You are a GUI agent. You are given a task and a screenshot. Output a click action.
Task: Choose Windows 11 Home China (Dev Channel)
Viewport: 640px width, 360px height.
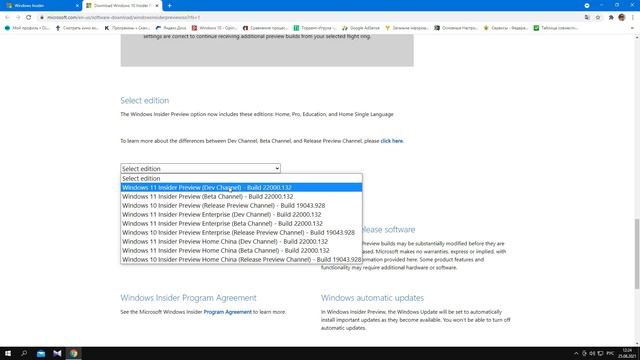click(241, 241)
